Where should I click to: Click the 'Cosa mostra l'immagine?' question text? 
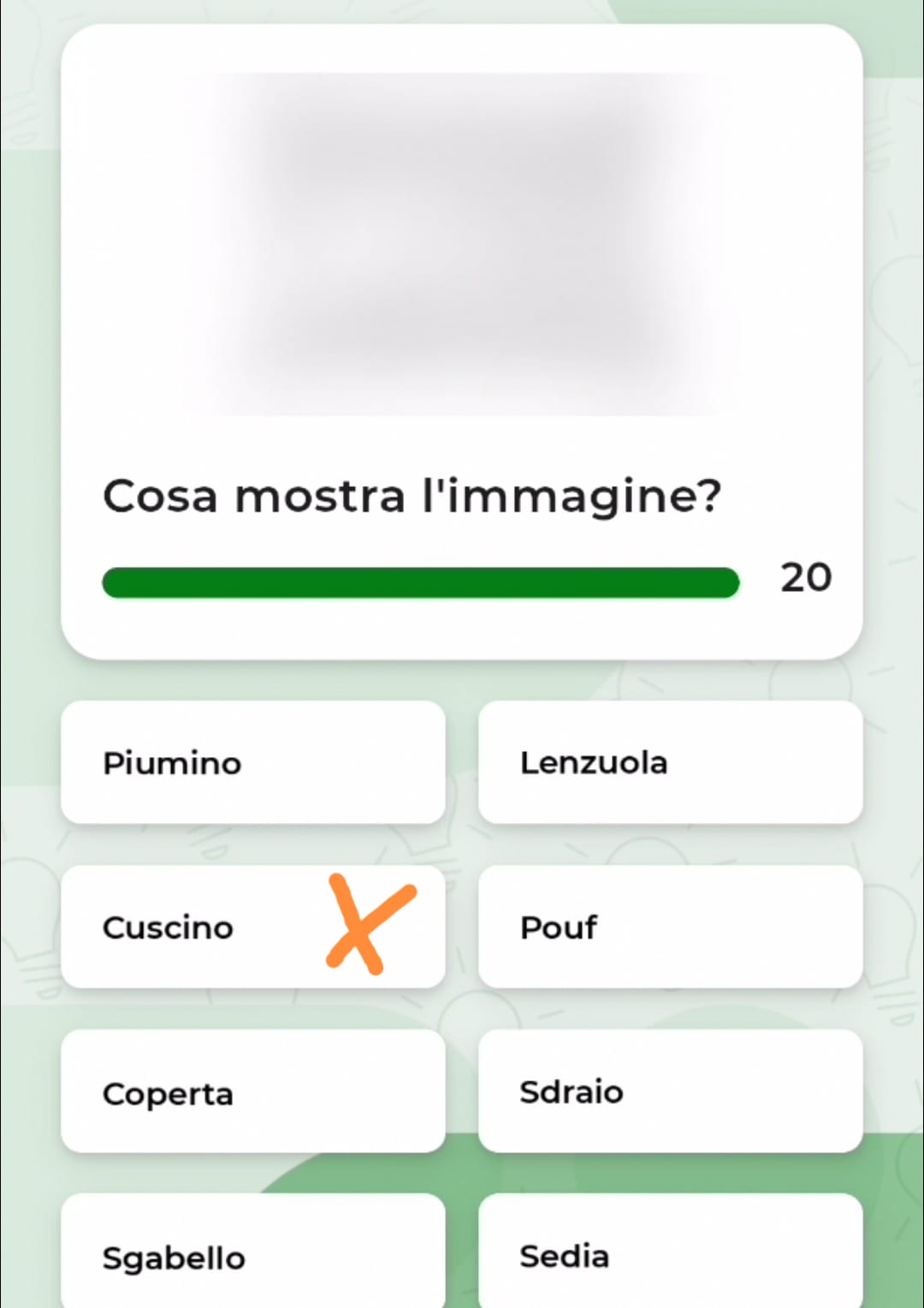tap(412, 496)
